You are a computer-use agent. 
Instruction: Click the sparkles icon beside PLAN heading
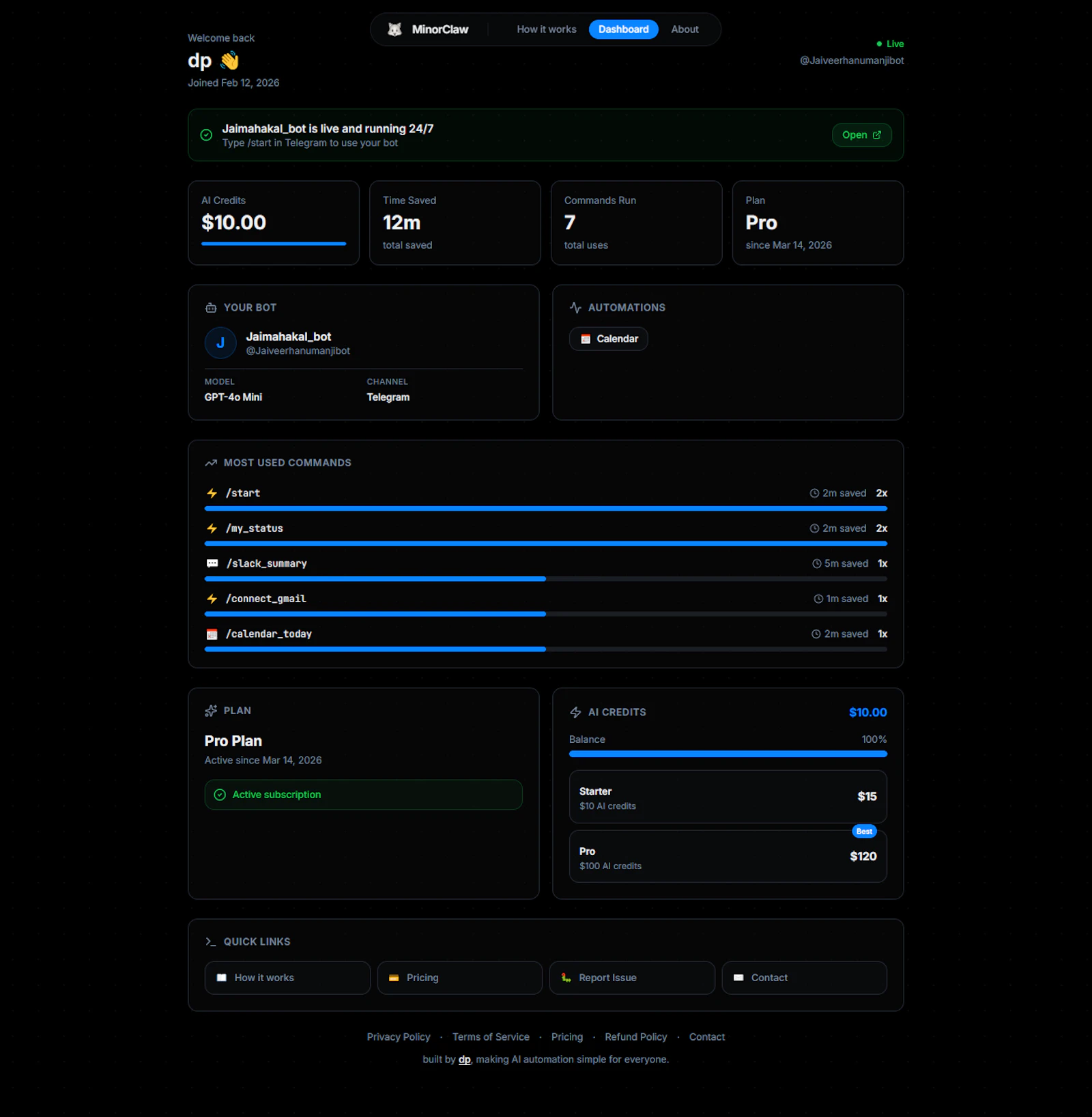coord(211,711)
